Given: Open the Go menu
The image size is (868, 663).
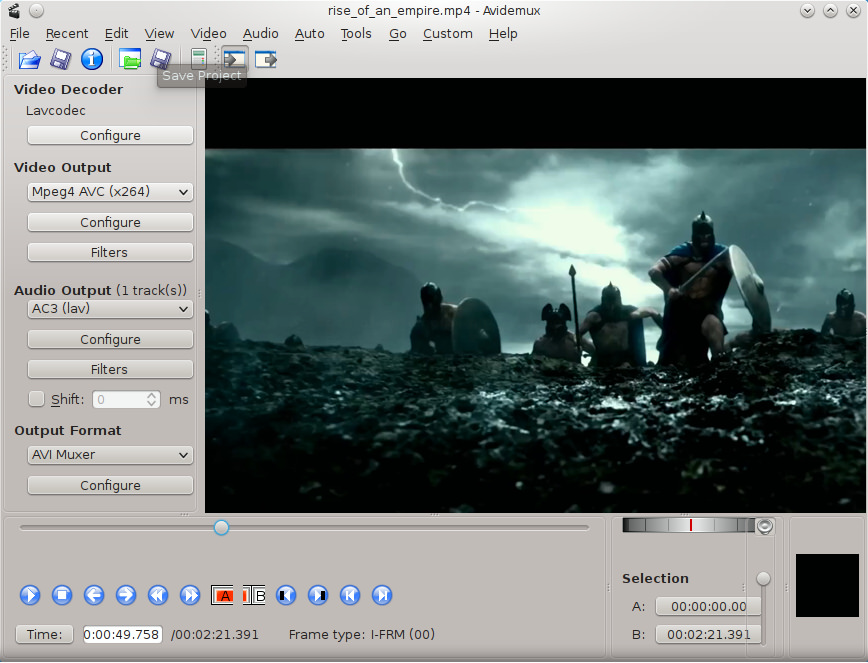Looking at the screenshot, I should 397,34.
